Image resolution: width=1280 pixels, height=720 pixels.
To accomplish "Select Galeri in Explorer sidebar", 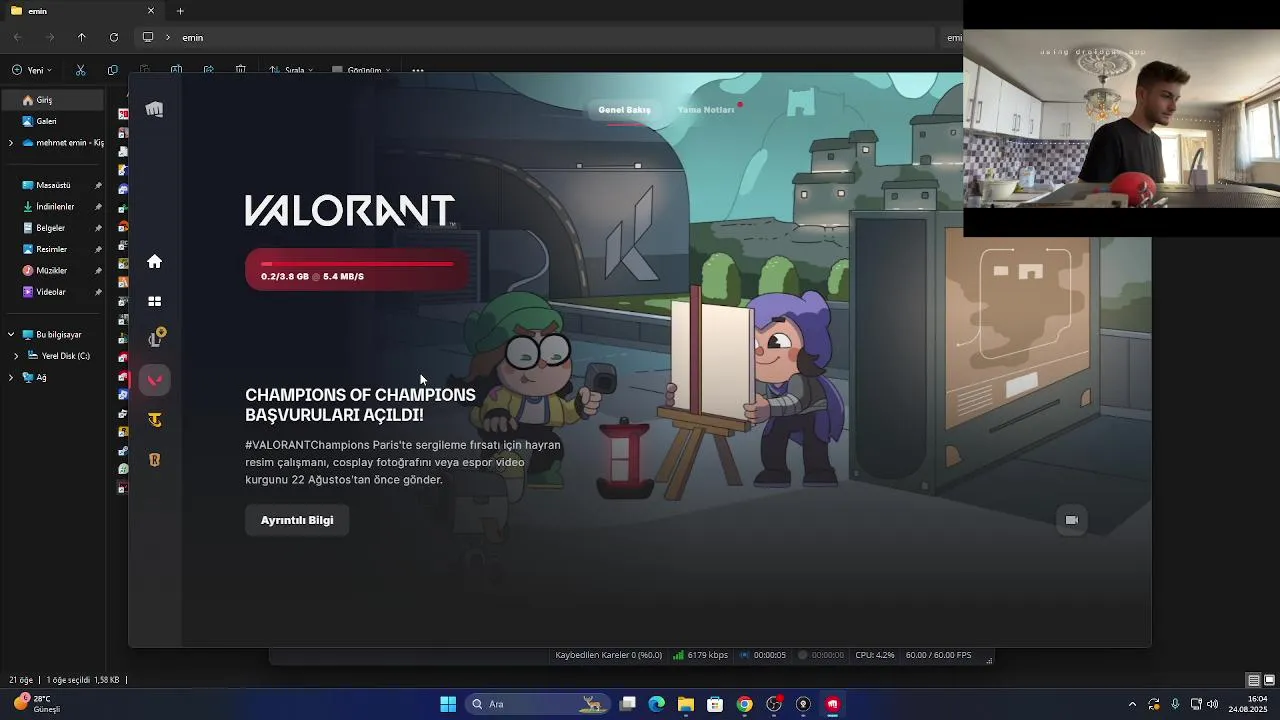I will tap(52, 121).
